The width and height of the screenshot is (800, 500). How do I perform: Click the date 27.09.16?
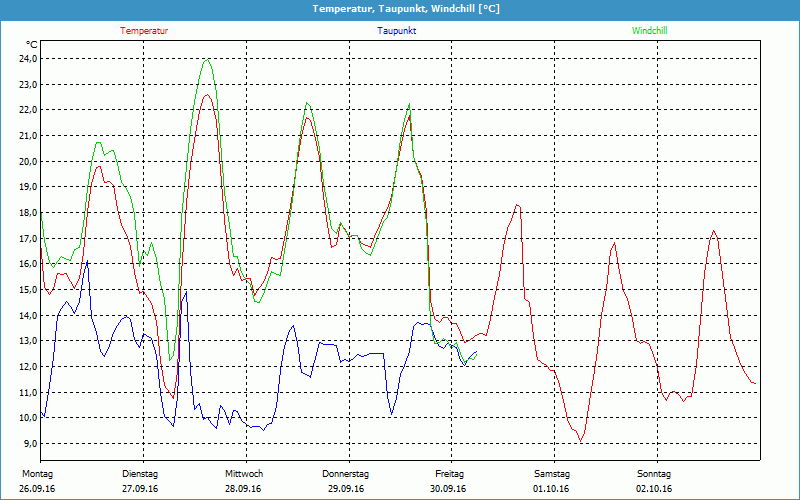tap(140, 489)
